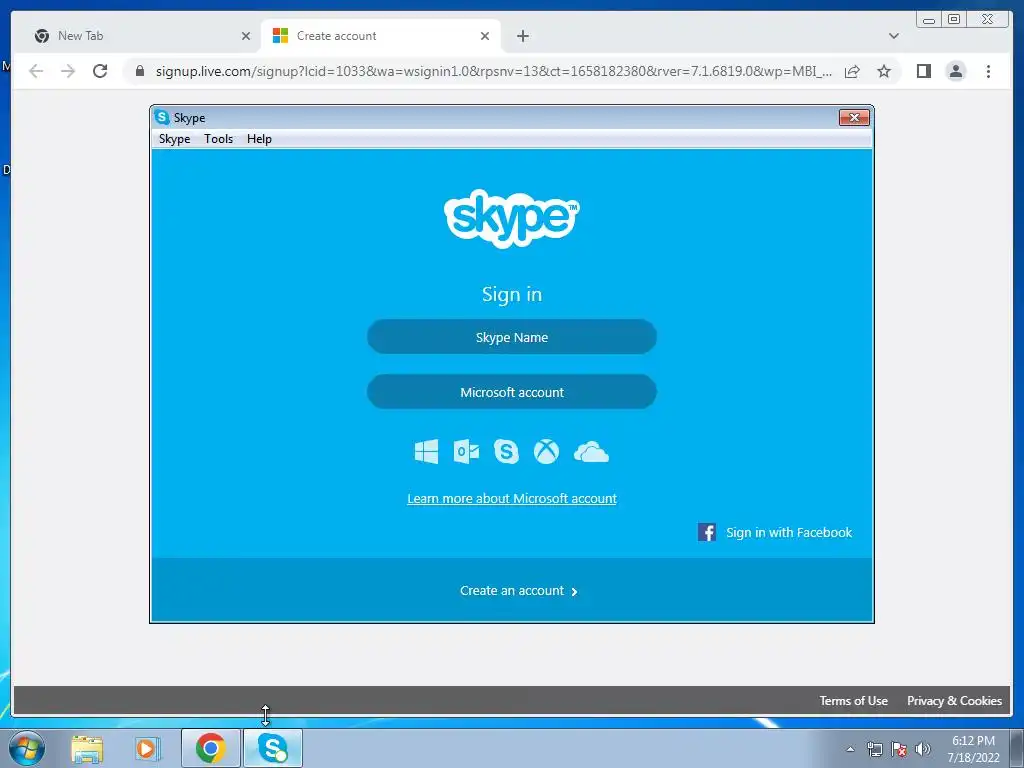Click the taskbar clock showing 6:12 PM

coord(973,749)
